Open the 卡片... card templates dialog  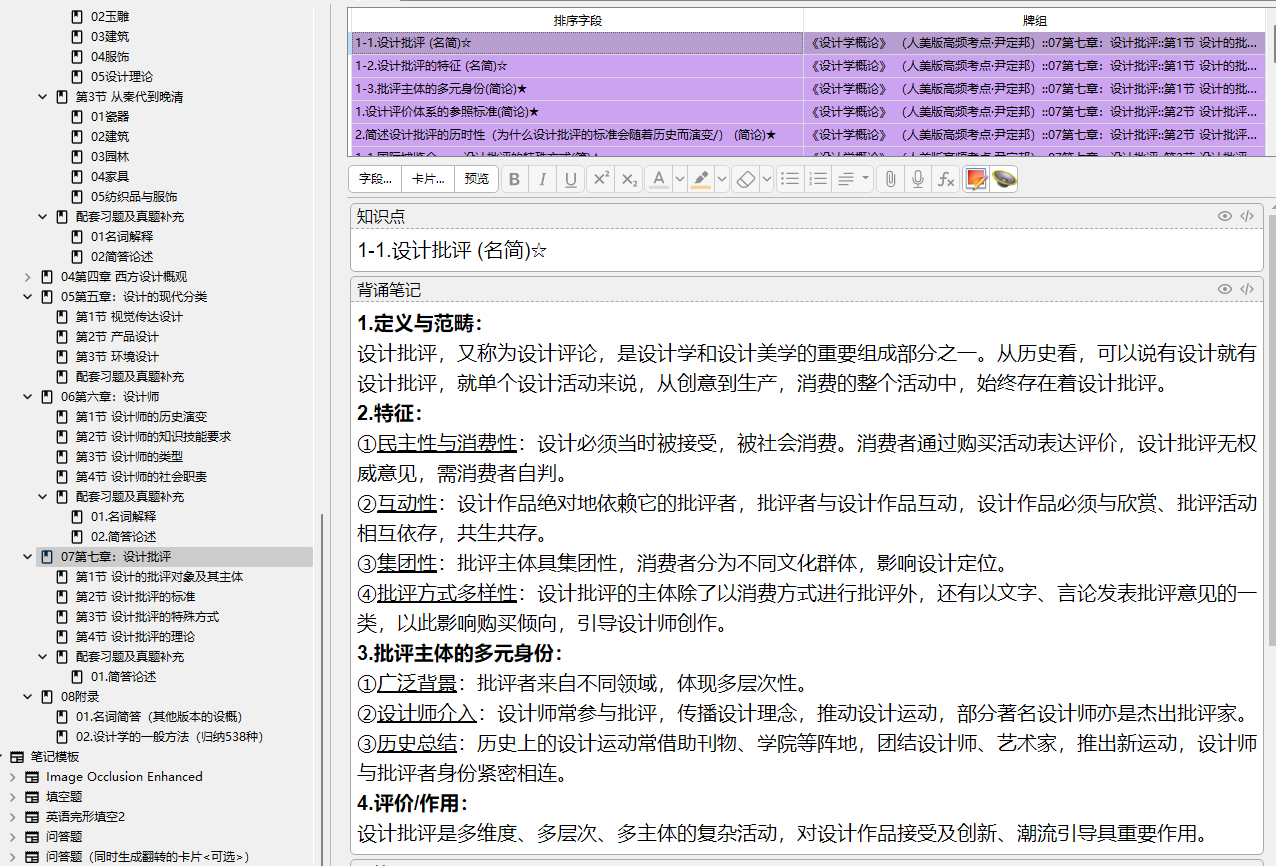428,179
